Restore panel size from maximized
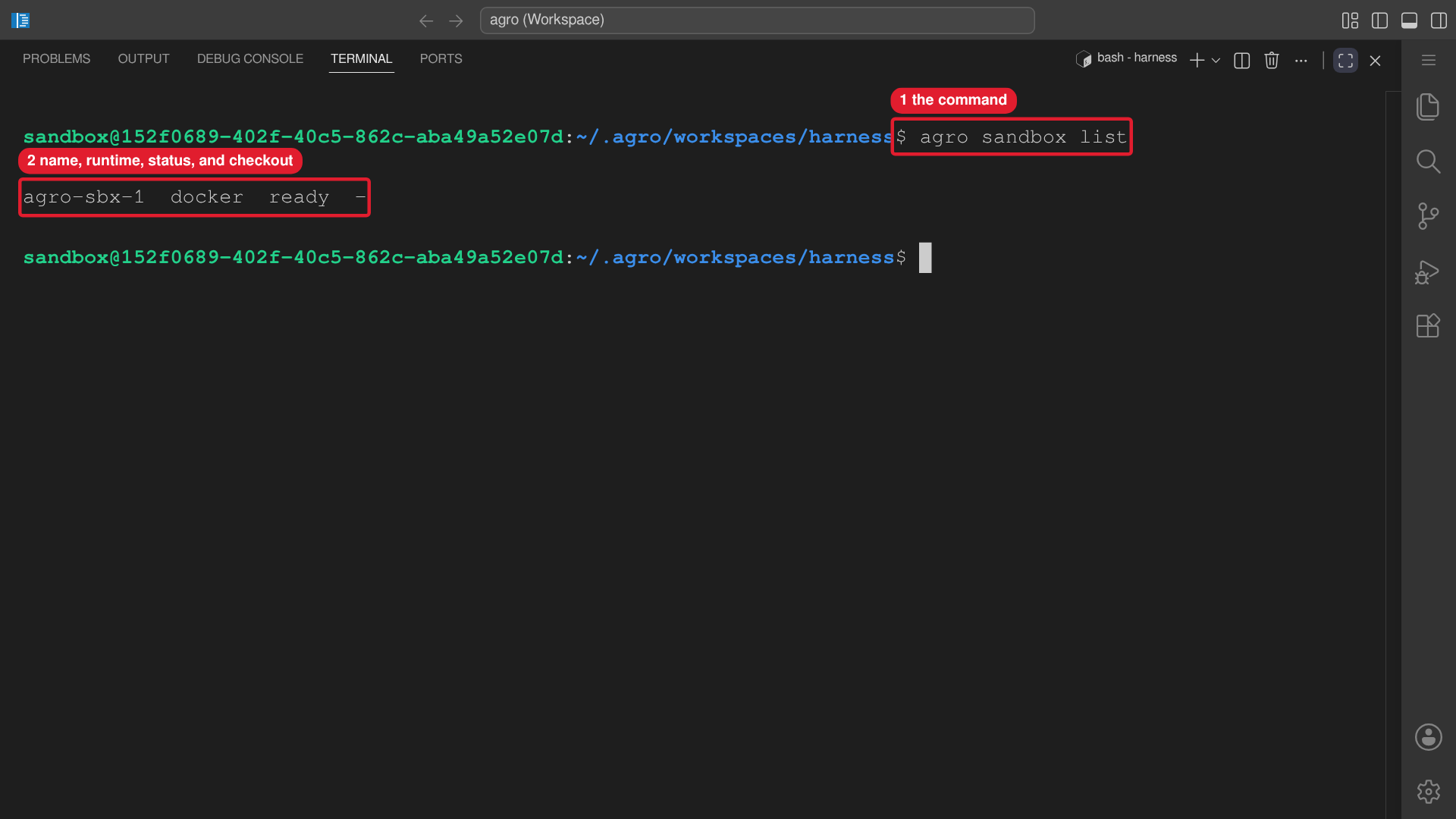This screenshot has height=819, width=1456. click(1346, 61)
